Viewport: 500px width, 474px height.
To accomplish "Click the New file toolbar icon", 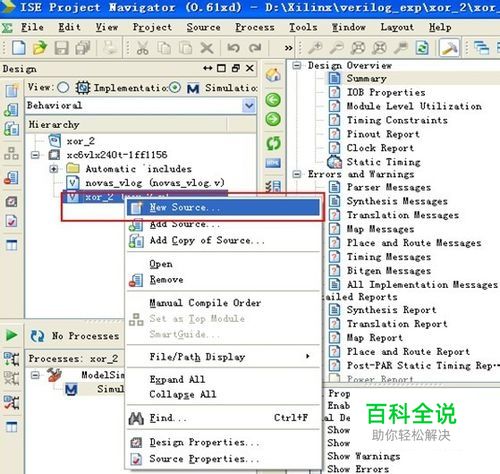I will point(19,48).
